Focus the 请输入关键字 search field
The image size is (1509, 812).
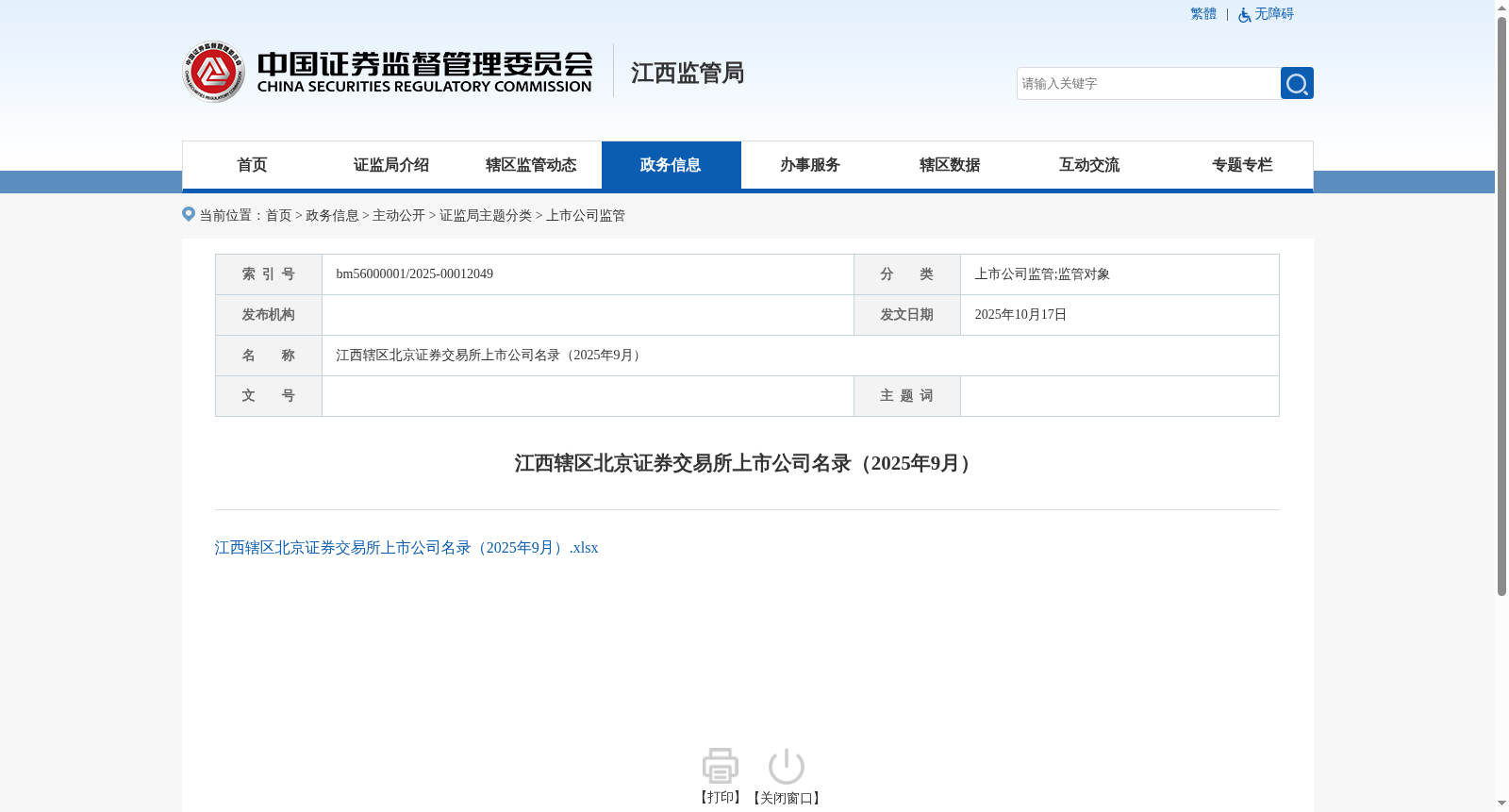pos(1149,83)
